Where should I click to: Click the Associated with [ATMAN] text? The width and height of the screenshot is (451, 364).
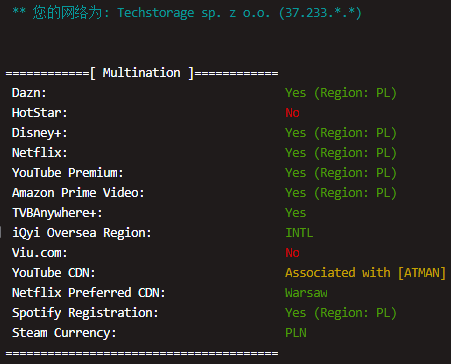click(x=365, y=273)
